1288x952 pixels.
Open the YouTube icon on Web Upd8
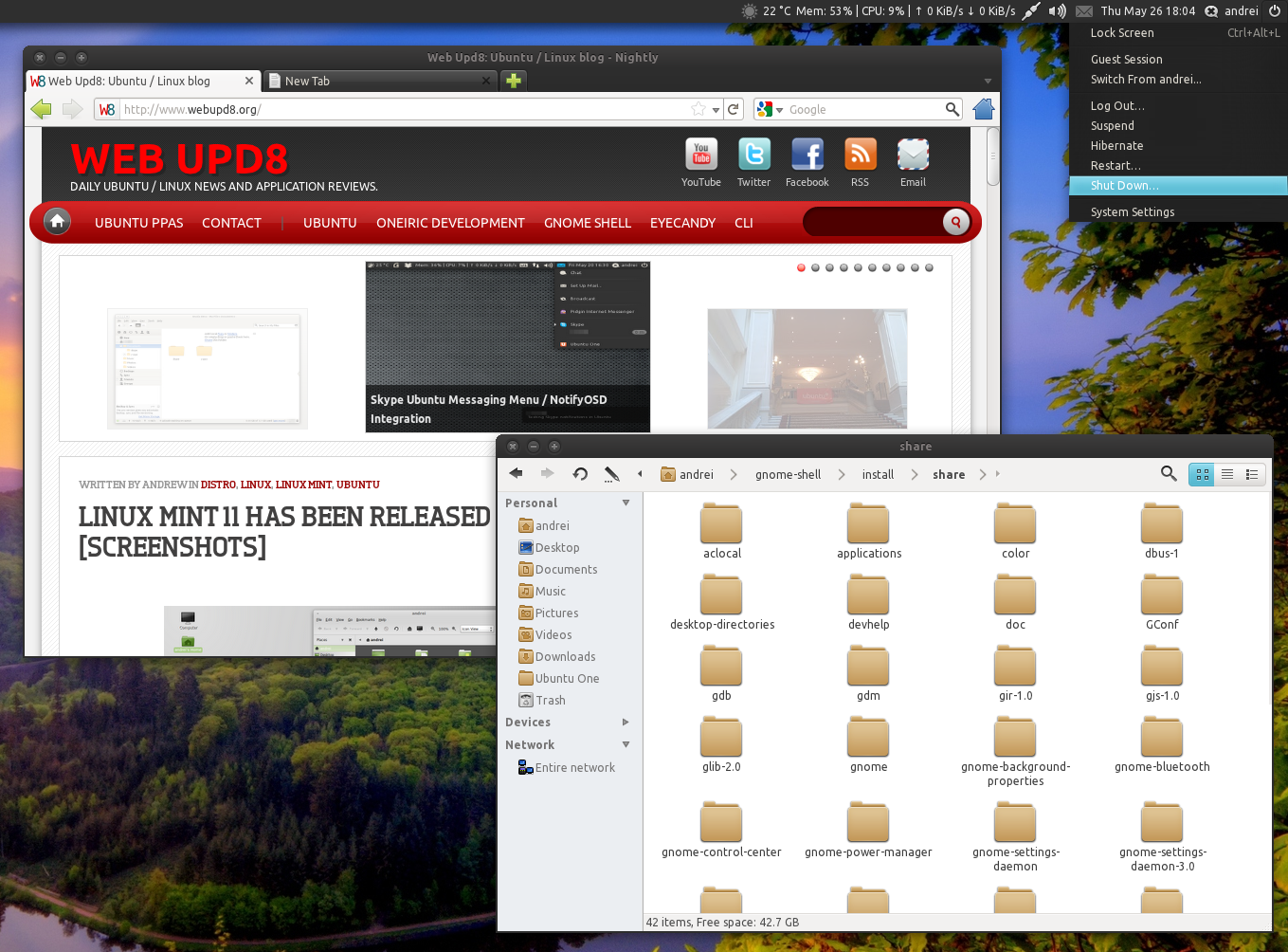point(701,155)
